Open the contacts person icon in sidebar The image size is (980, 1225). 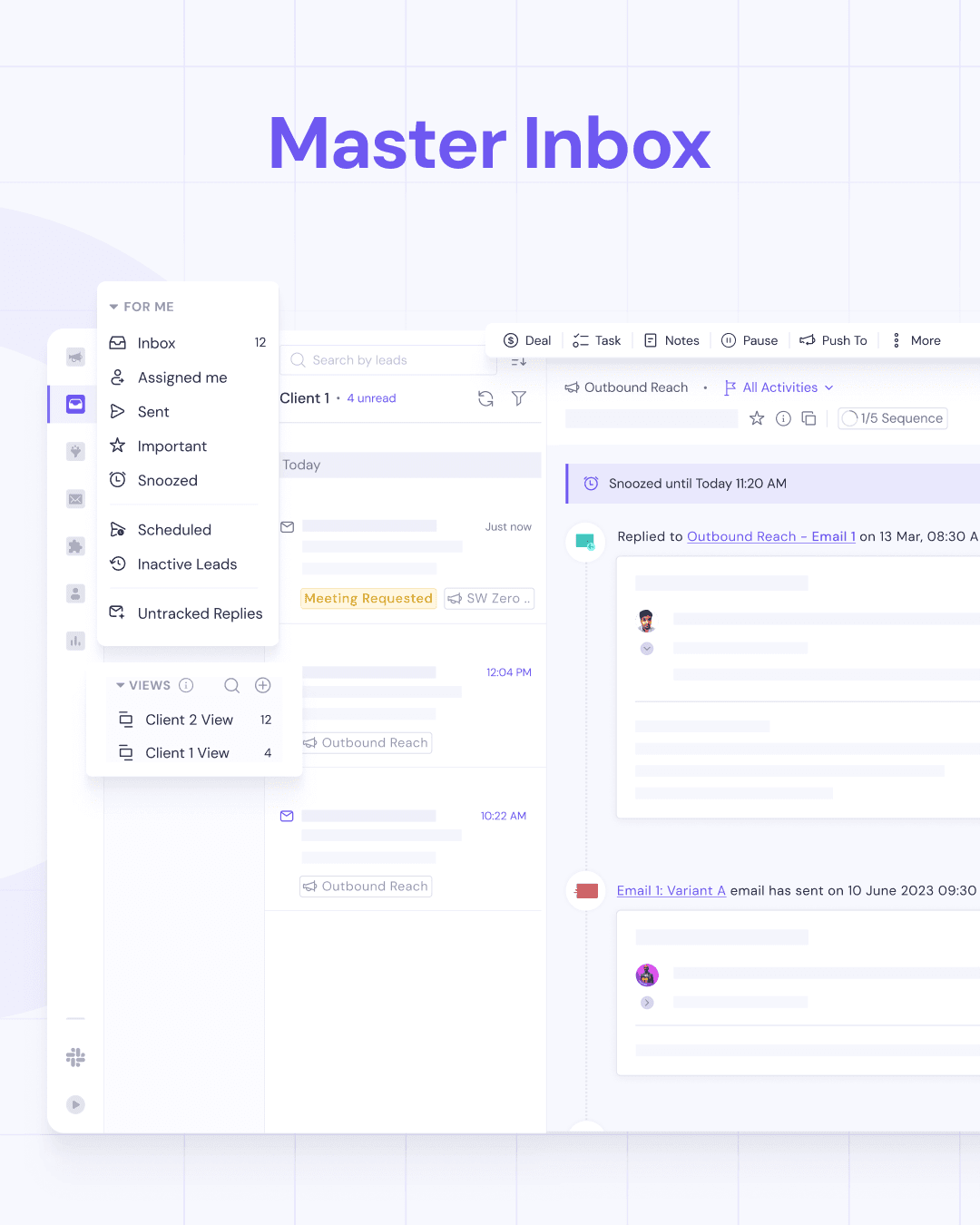tap(75, 593)
